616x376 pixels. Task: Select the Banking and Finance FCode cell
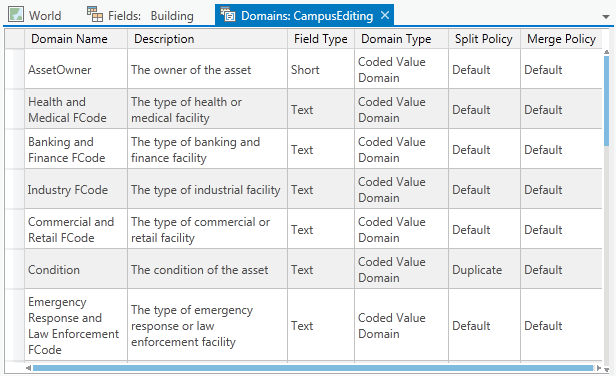point(76,149)
